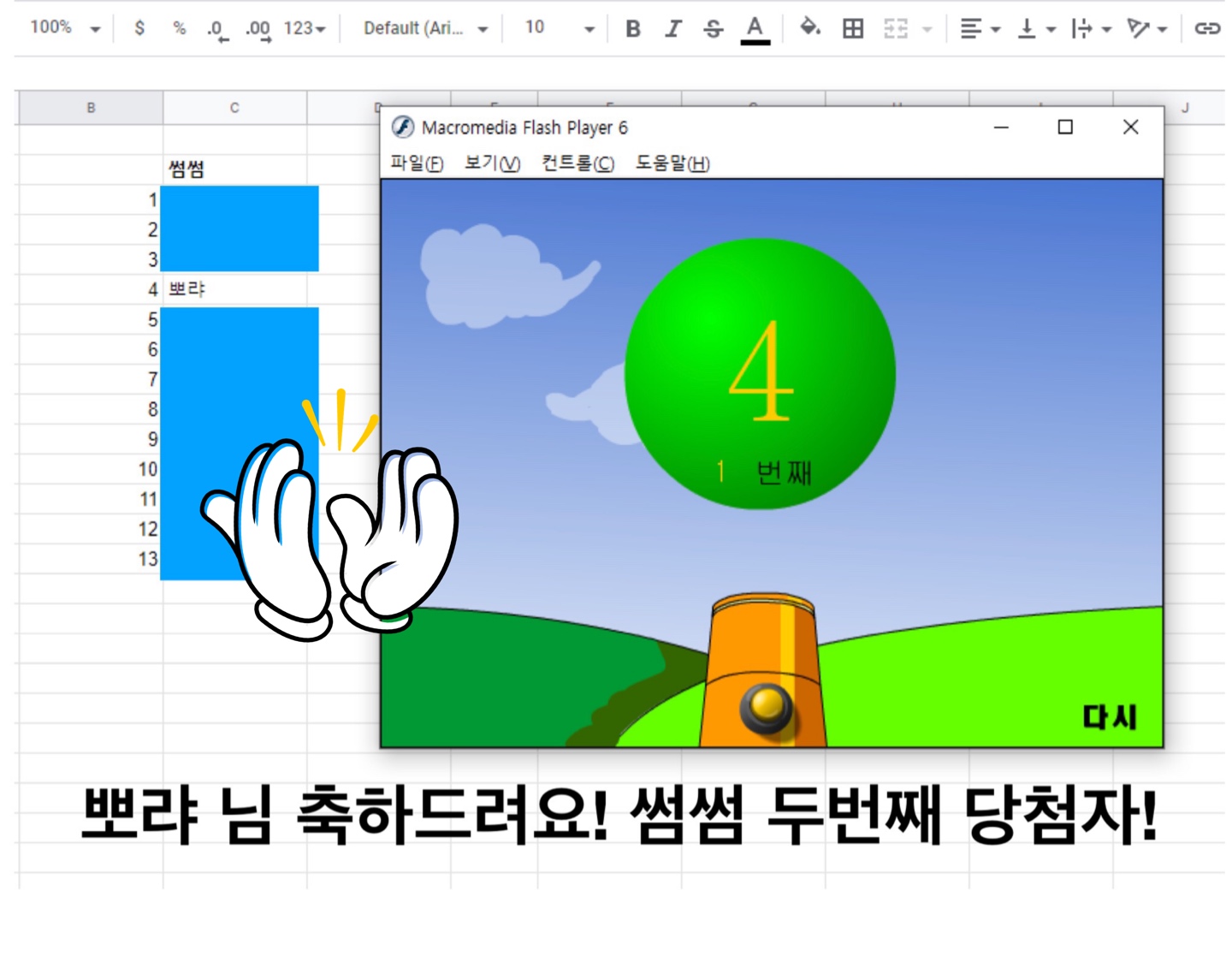Select column C header
1232x980 pixels.
click(234, 108)
